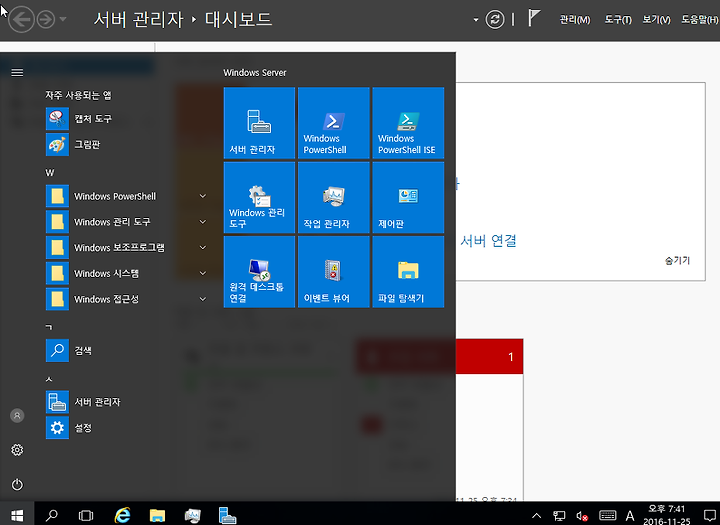This screenshot has height=525, width=720.
Task: Open File Explorer from the taskbar
Action: (157, 515)
